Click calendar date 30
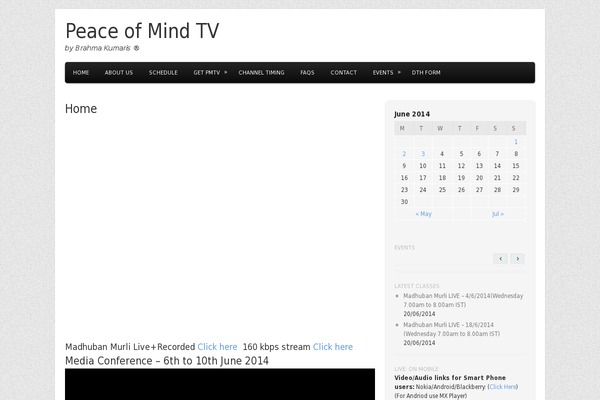The width and height of the screenshot is (600, 400). [404, 202]
